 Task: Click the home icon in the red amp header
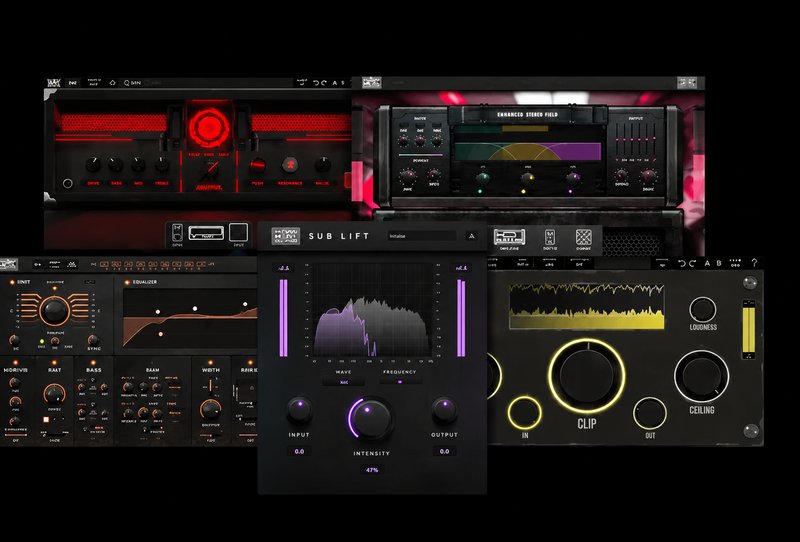112,82
